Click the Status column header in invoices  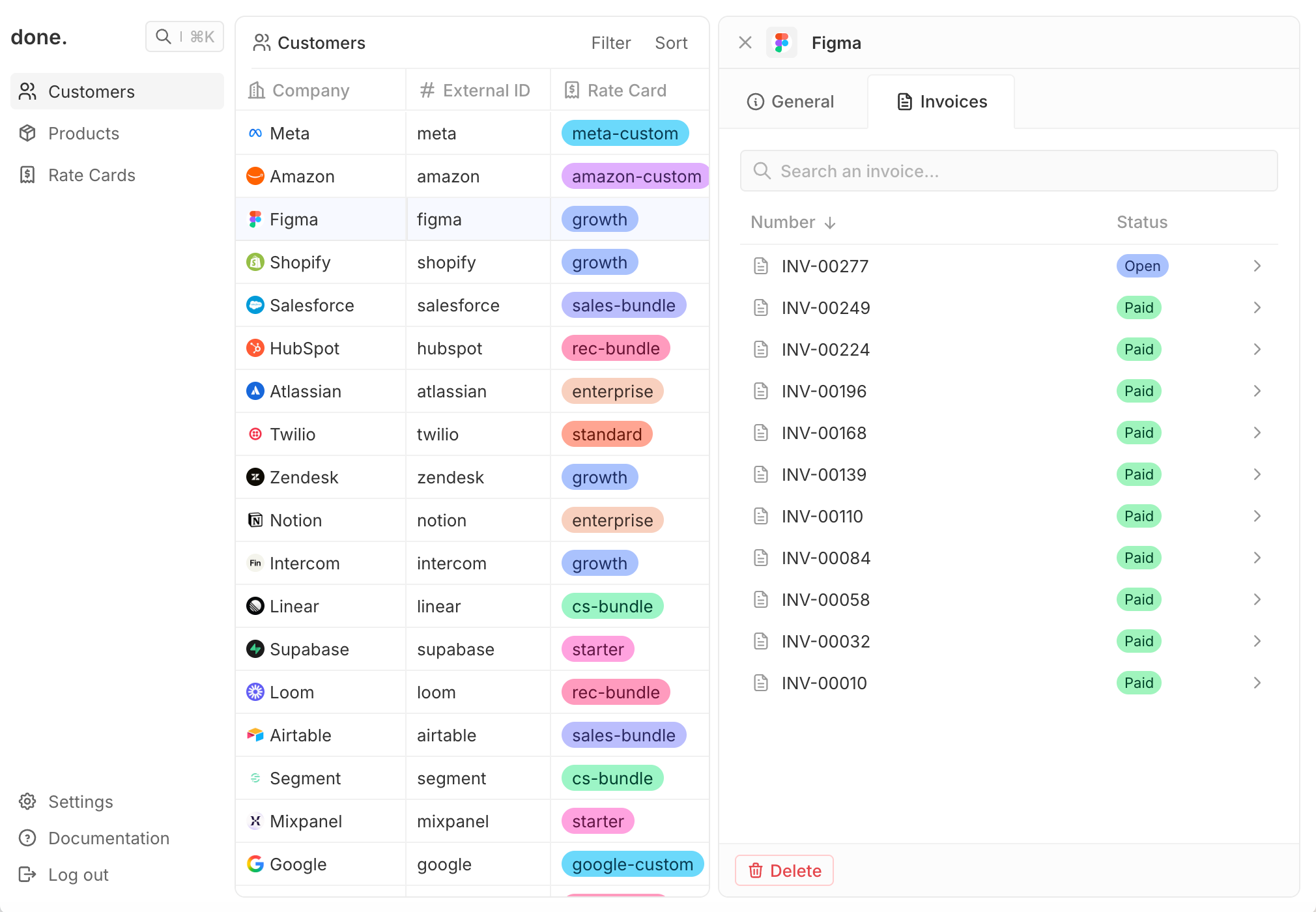tap(1142, 222)
